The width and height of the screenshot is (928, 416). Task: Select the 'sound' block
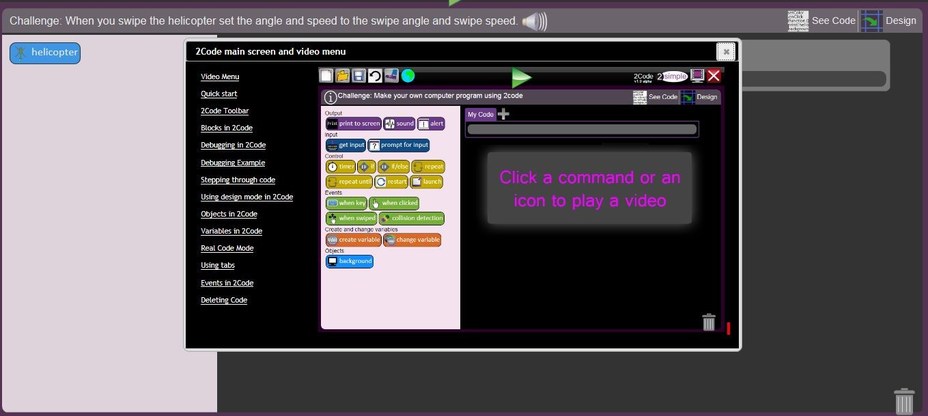pyautogui.click(x=399, y=124)
